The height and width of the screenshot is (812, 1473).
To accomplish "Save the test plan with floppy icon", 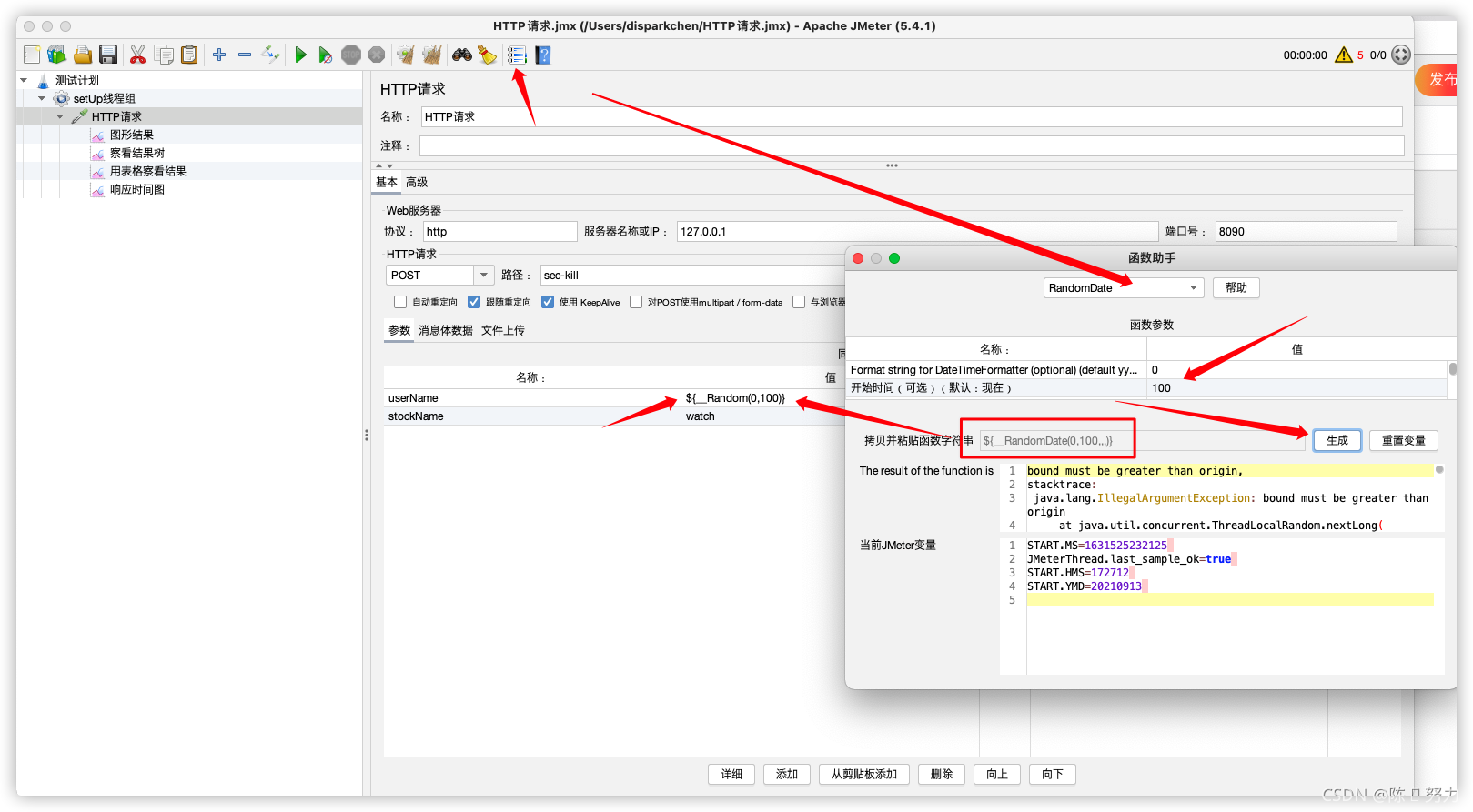I will 108,55.
